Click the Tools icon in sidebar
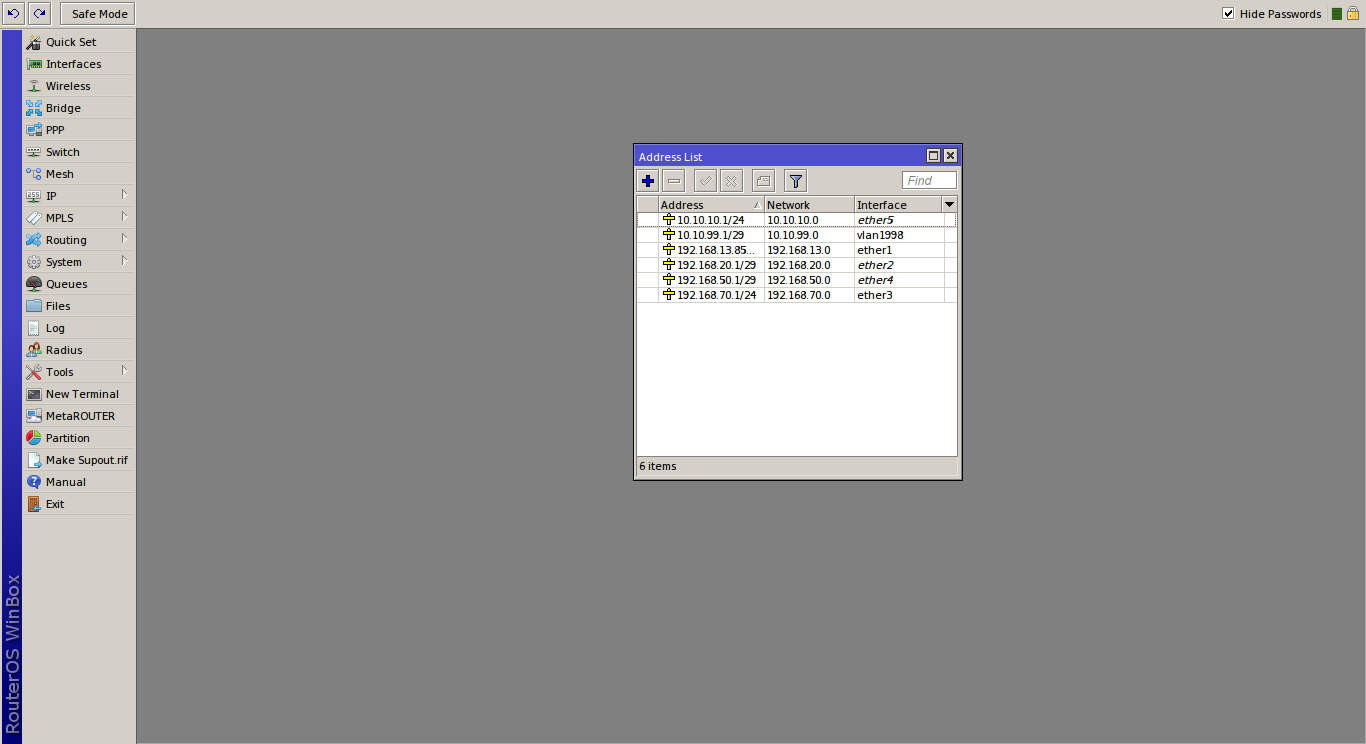The width and height of the screenshot is (1366, 744). click(34, 372)
